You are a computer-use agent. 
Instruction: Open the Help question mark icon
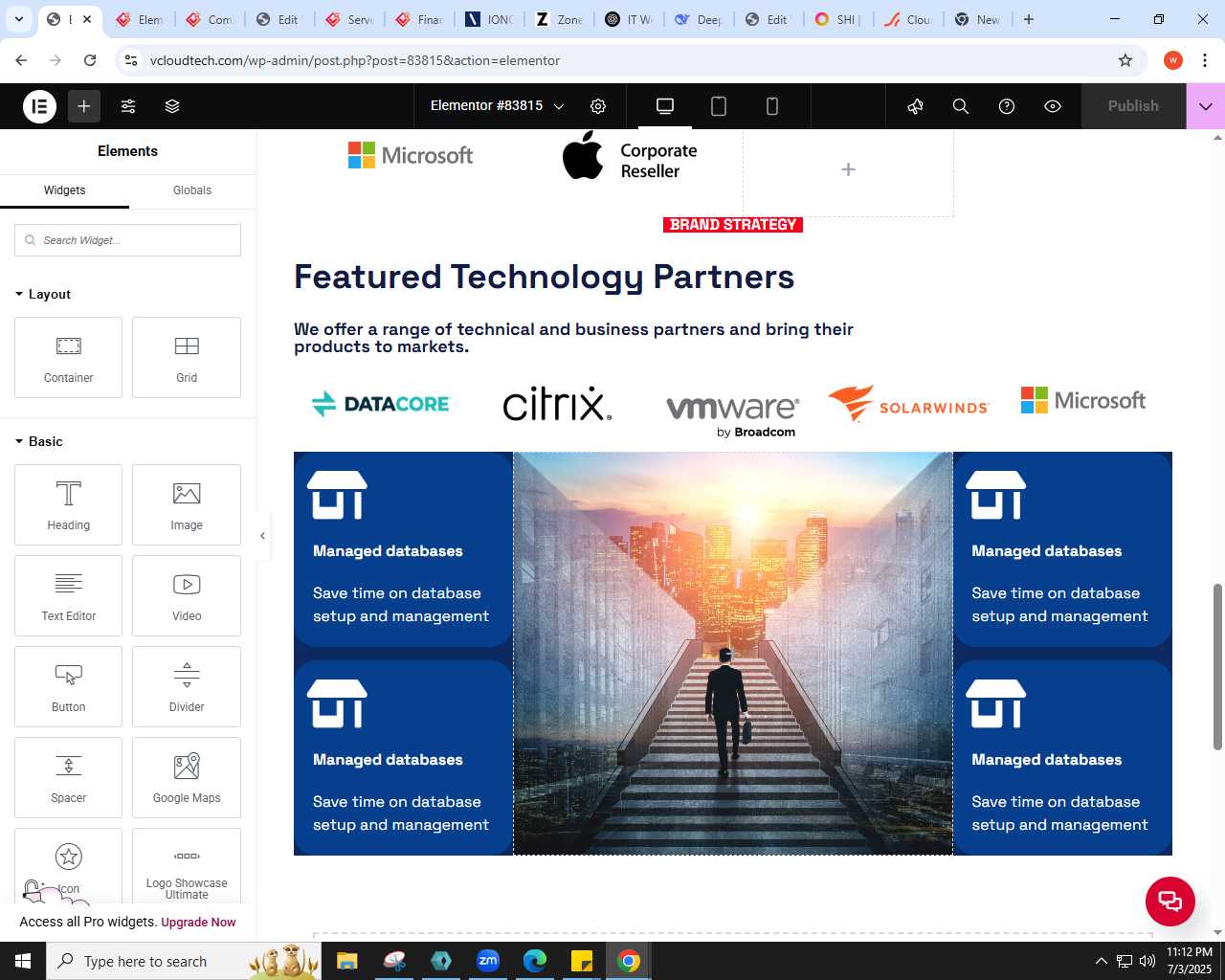(1007, 106)
